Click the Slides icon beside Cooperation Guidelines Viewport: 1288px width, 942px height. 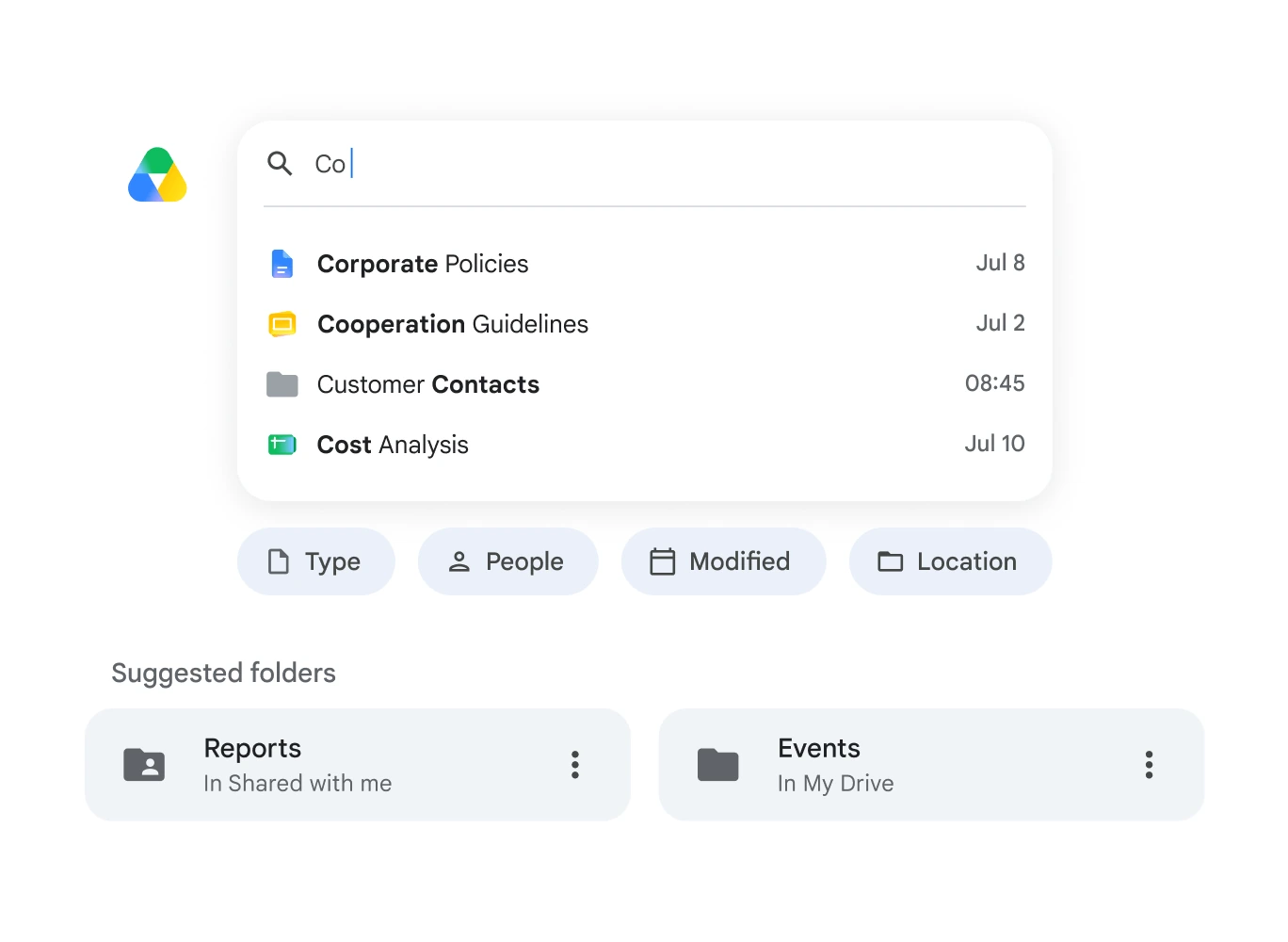[282, 324]
